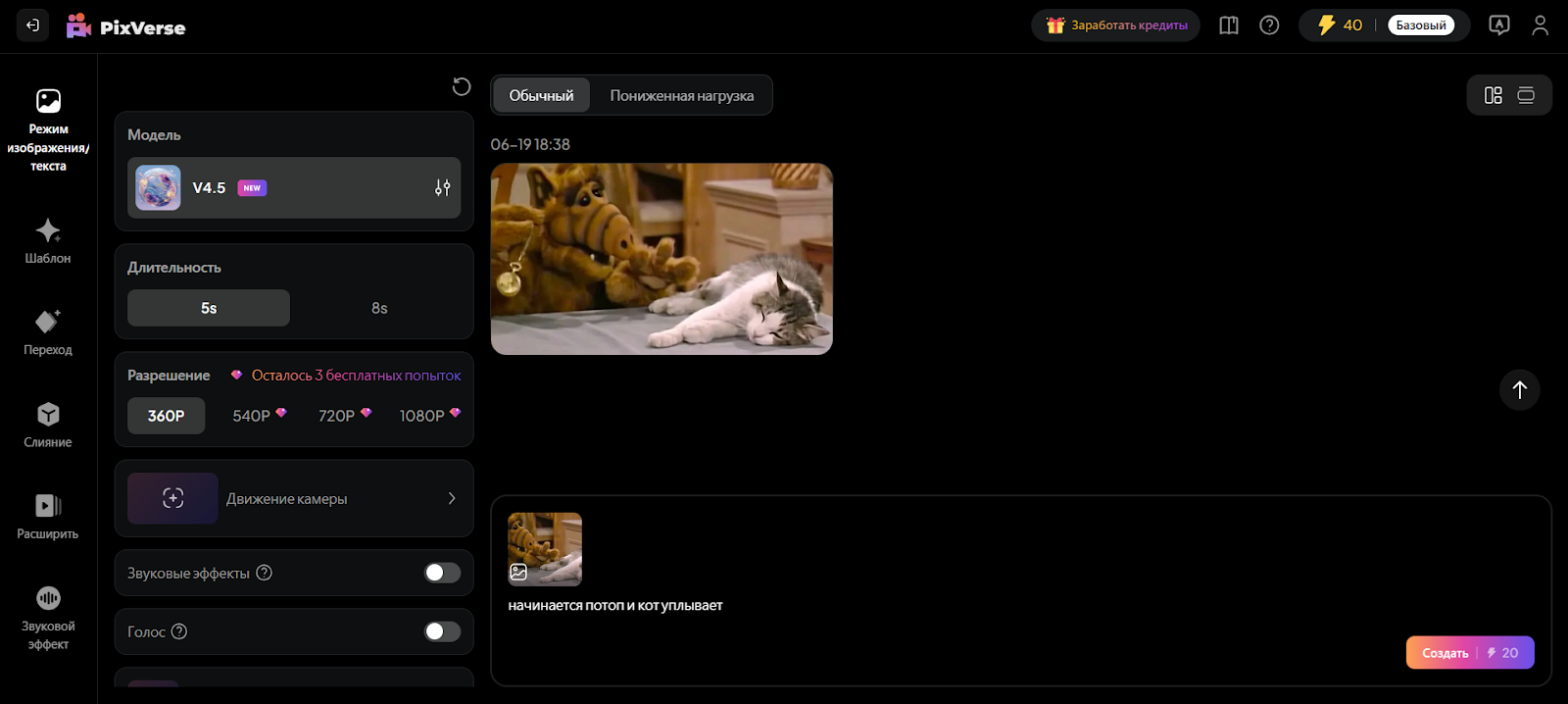Click the uploaded image thumbnail in prompt box
The width and height of the screenshot is (1568, 704).
pyautogui.click(x=545, y=549)
